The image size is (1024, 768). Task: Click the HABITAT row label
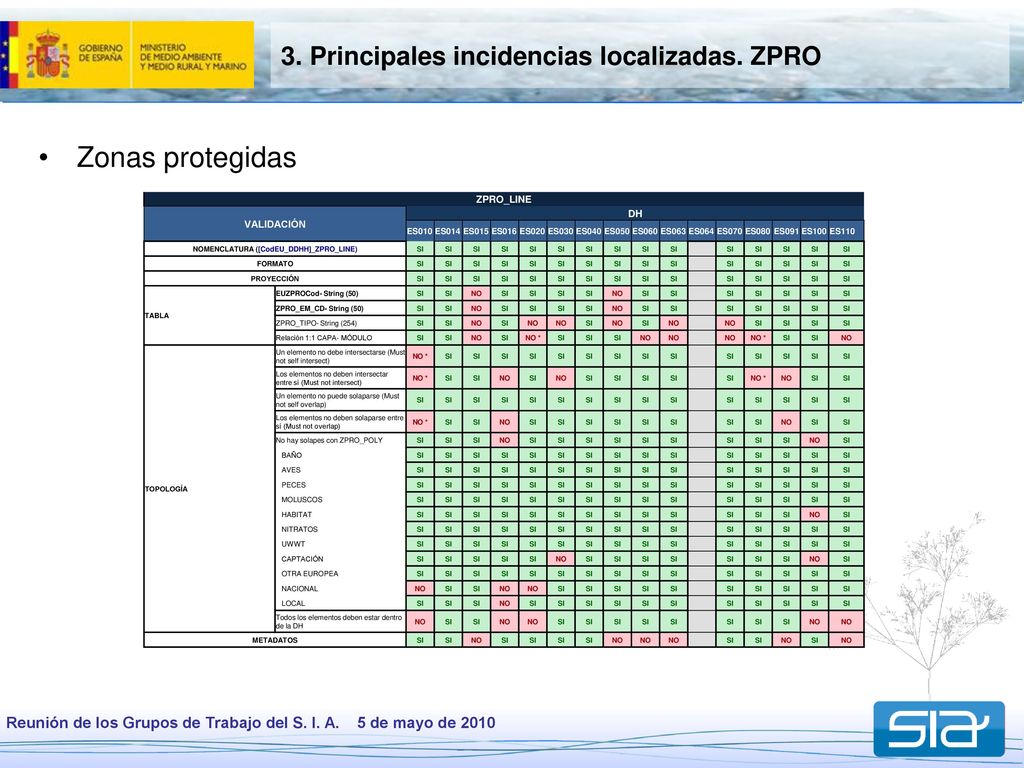296,515
